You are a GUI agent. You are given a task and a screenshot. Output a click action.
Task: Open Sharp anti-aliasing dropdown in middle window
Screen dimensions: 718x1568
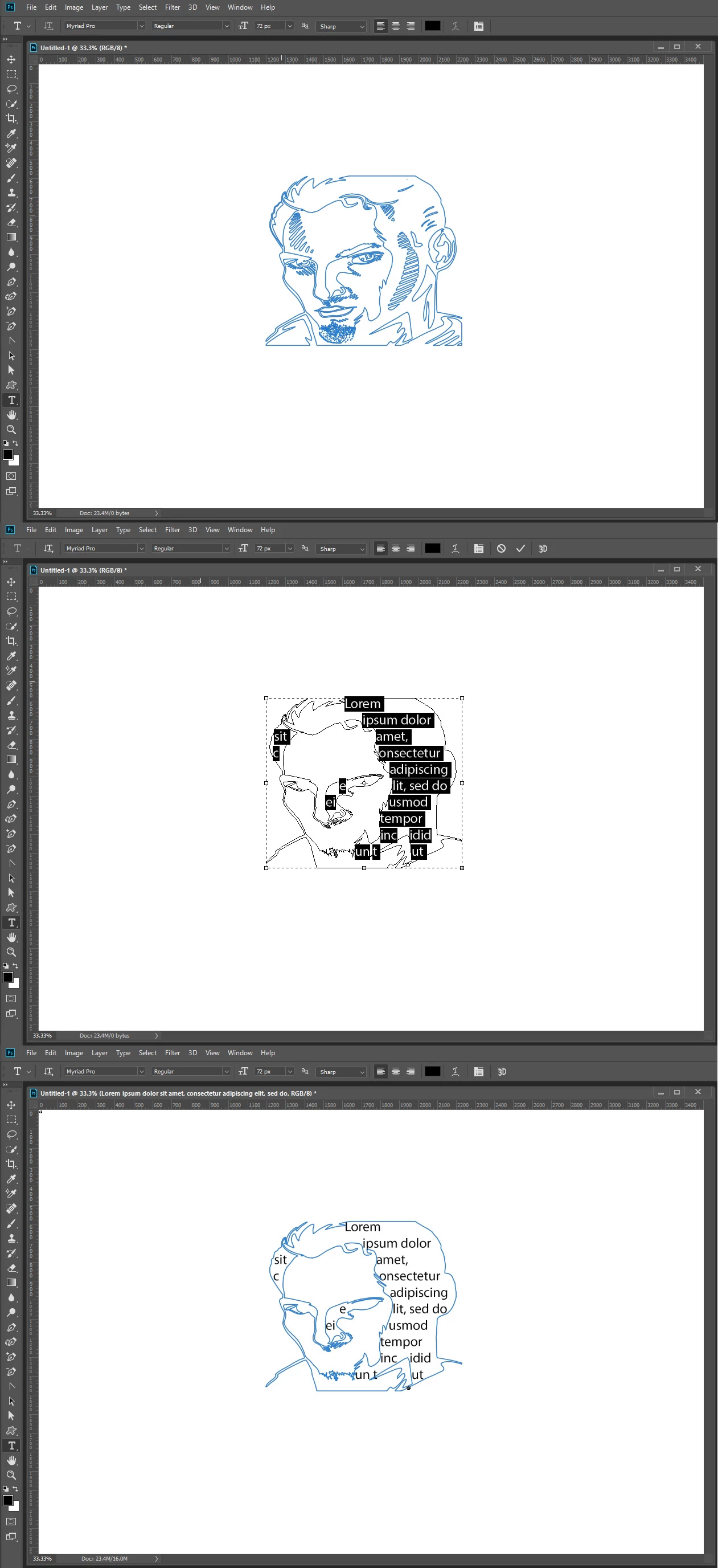(x=342, y=549)
